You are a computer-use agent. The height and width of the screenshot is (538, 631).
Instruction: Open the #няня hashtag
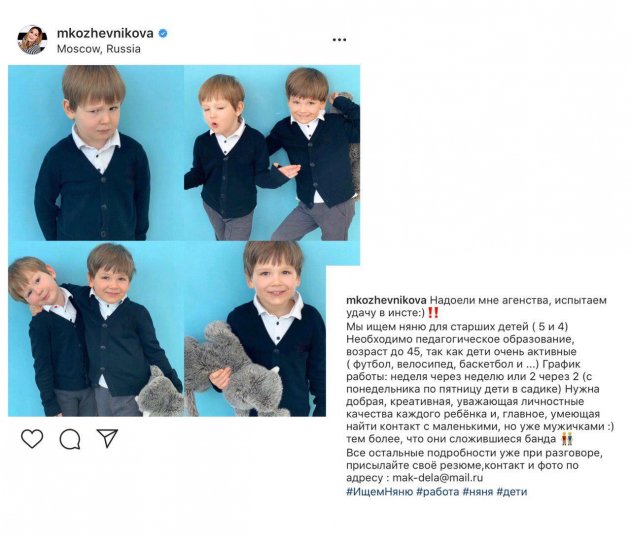click(x=478, y=492)
